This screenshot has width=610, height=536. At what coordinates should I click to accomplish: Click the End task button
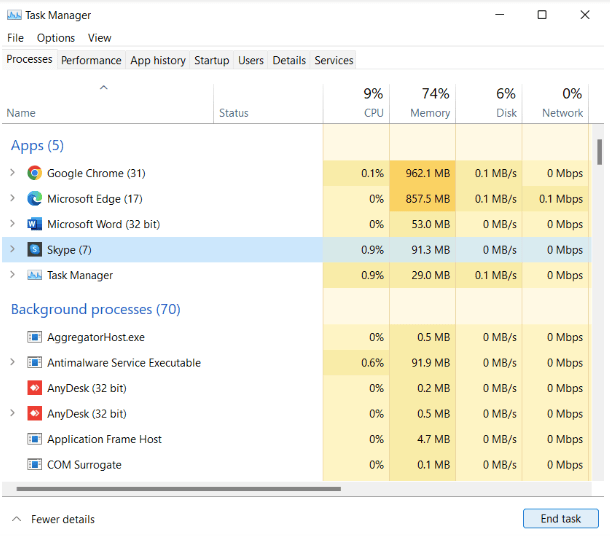[x=561, y=518]
